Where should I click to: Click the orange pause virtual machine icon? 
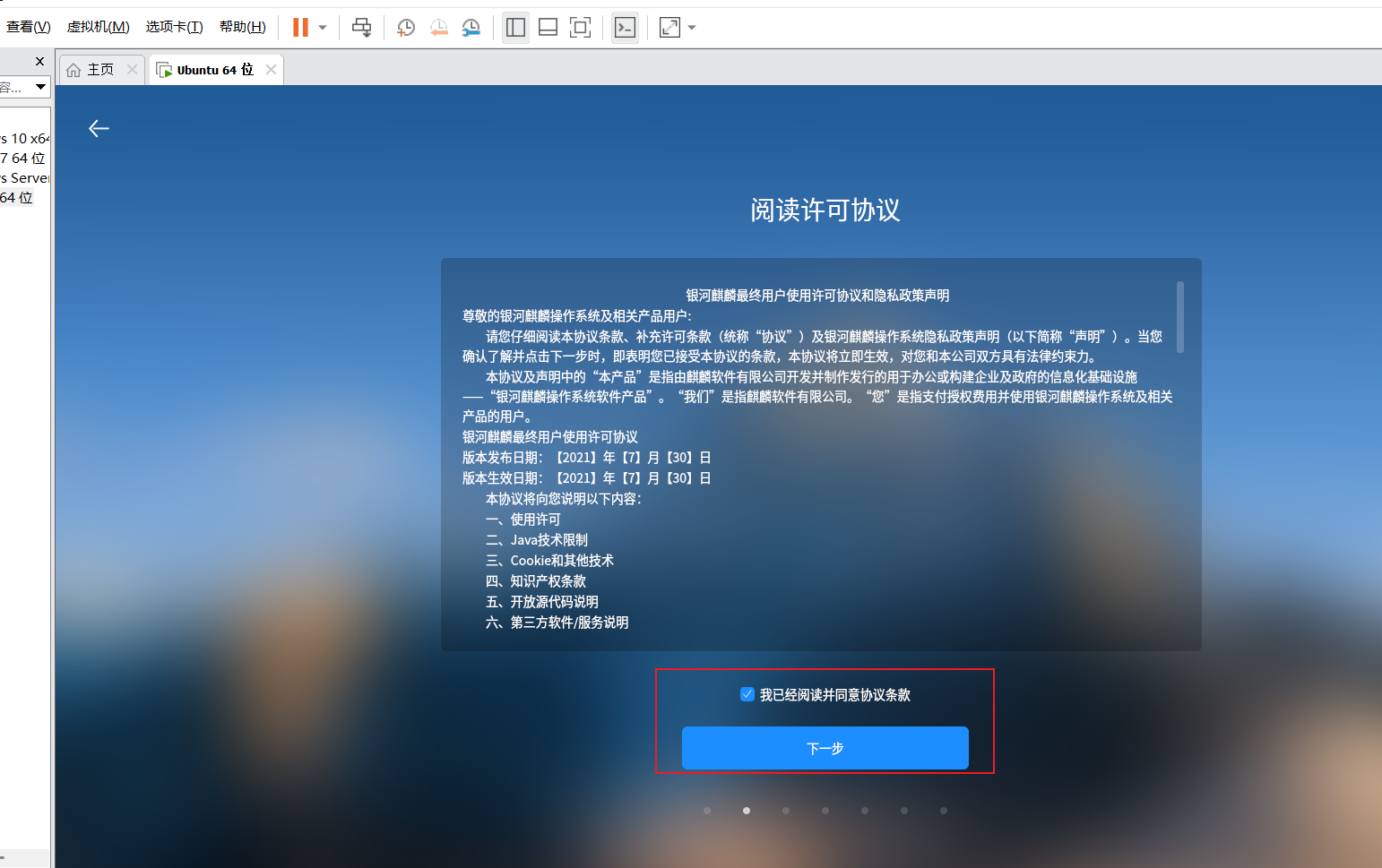pos(300,27)
